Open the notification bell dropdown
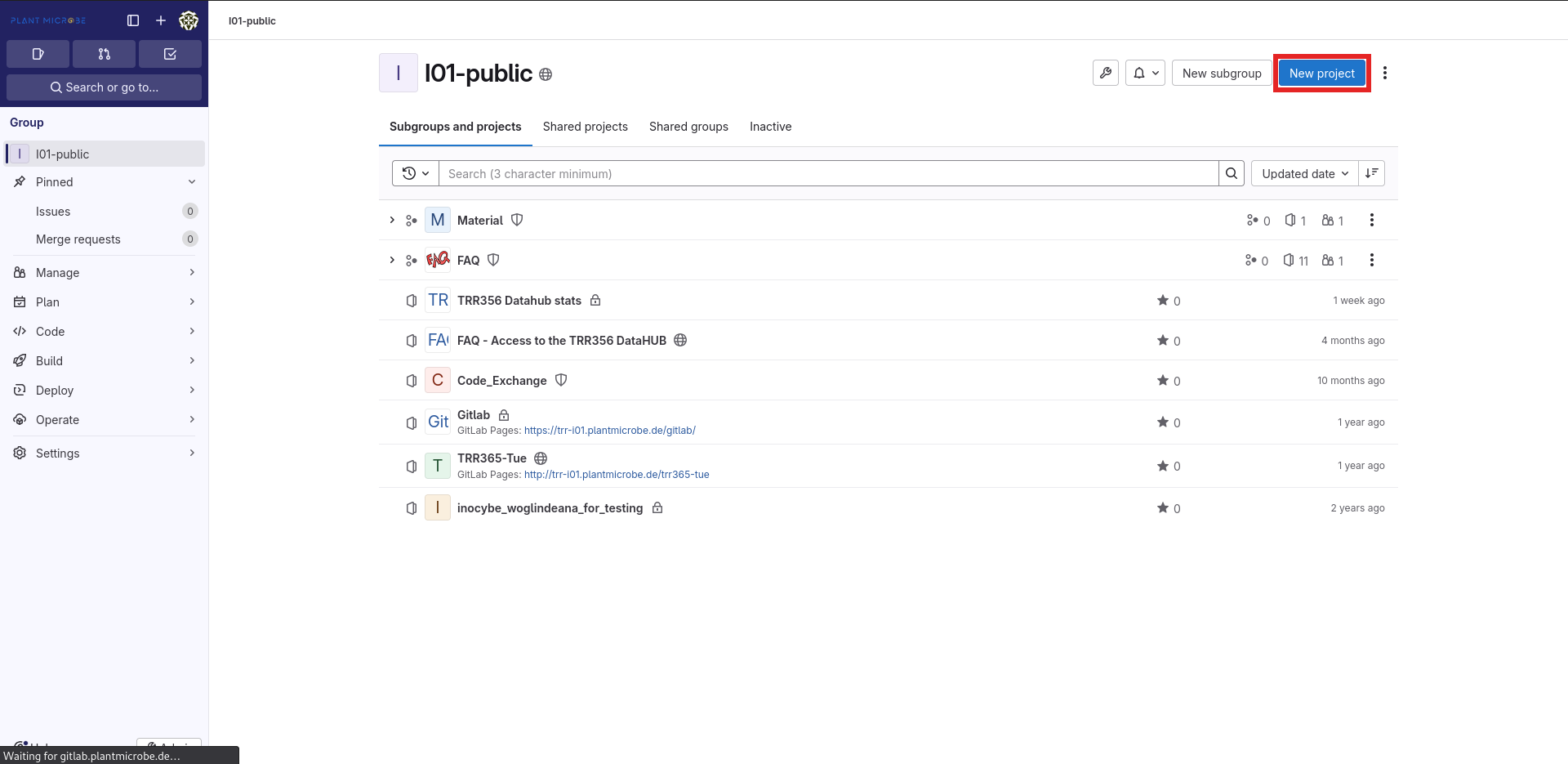1568x764 pixels. [1145, 73]
